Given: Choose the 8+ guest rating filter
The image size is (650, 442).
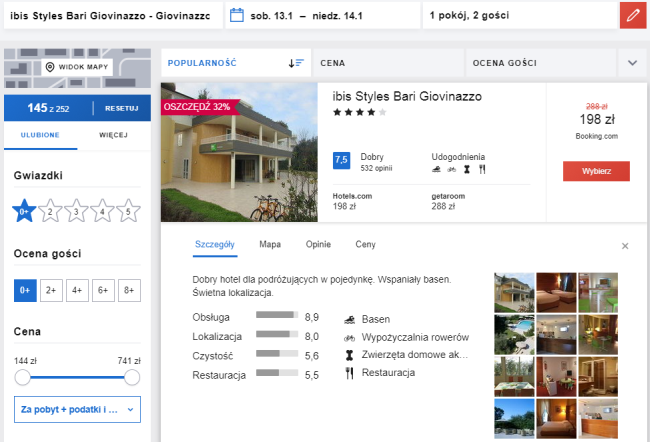Looking at the screenshot, I should (x=128, y=290).
